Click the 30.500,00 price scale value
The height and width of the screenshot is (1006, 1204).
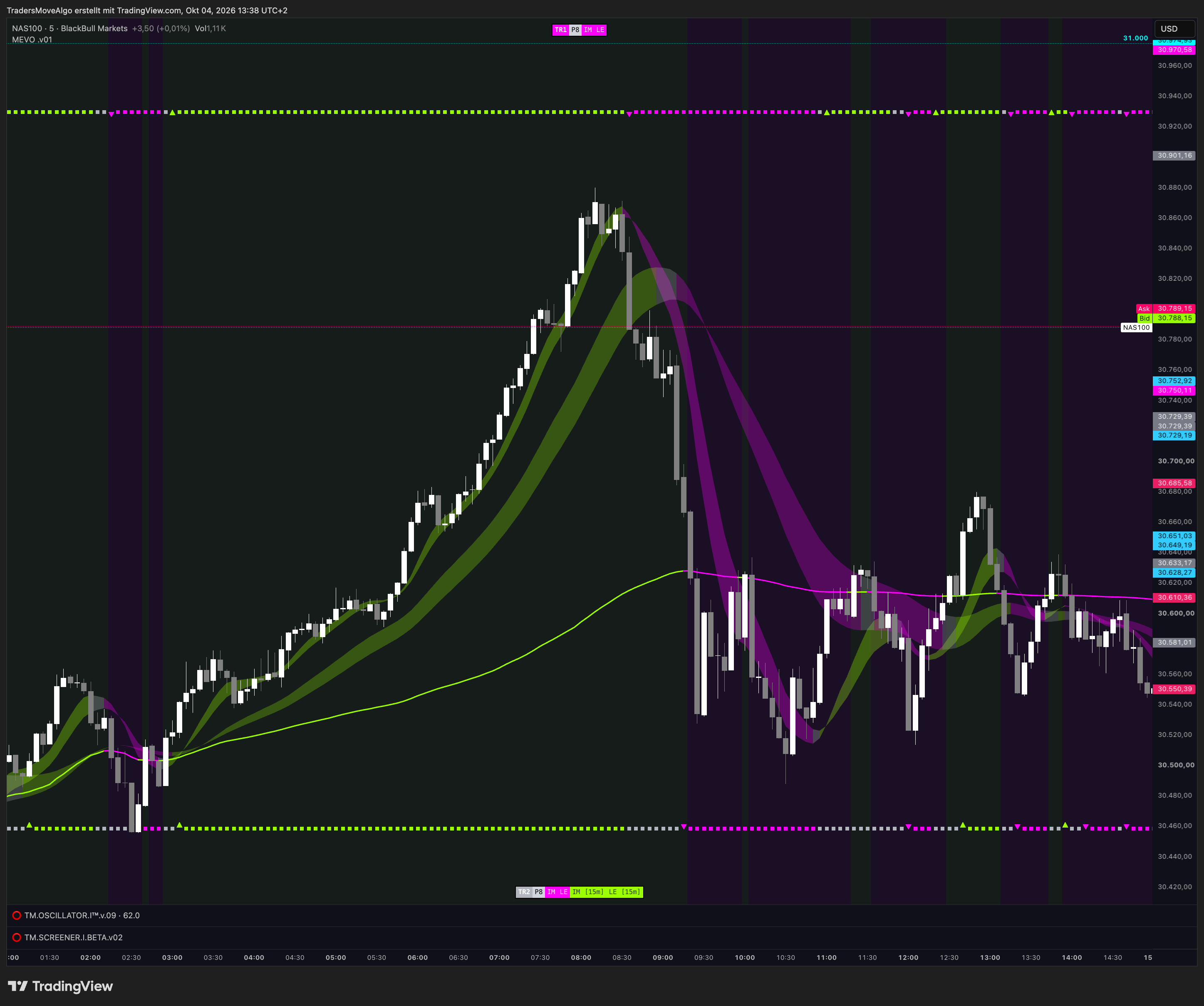coord(1176,765)
